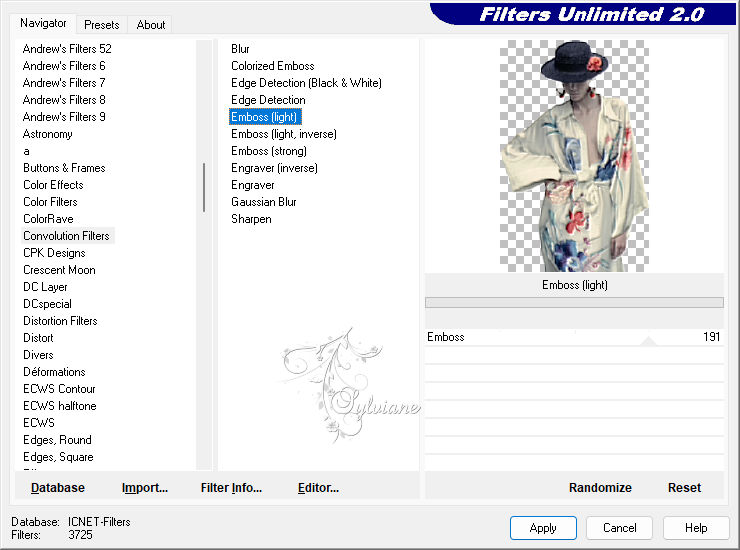Click the Import... button
Screen dimensions: 740x550
[x=145, y=488]
